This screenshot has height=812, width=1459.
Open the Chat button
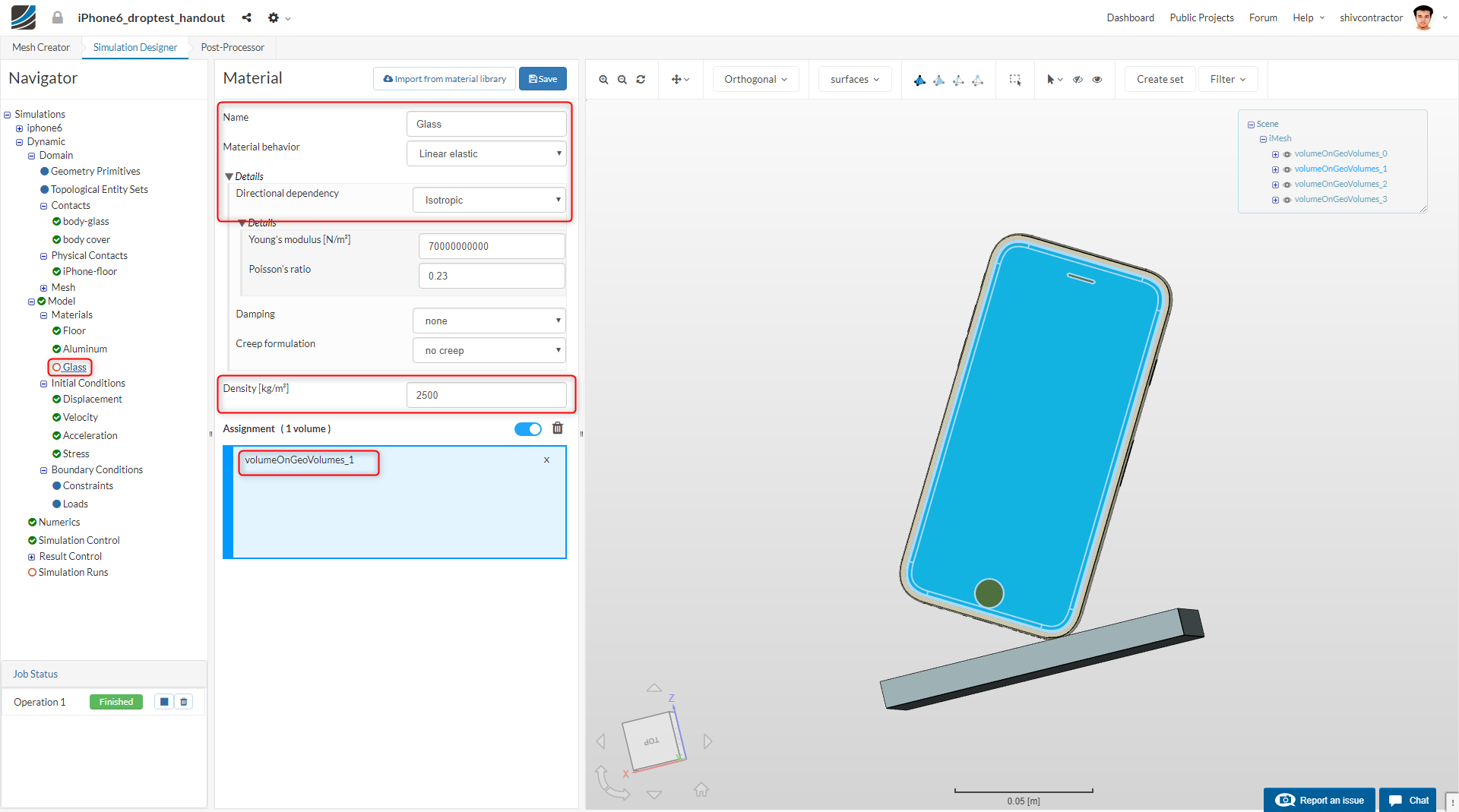[1407, 800]
